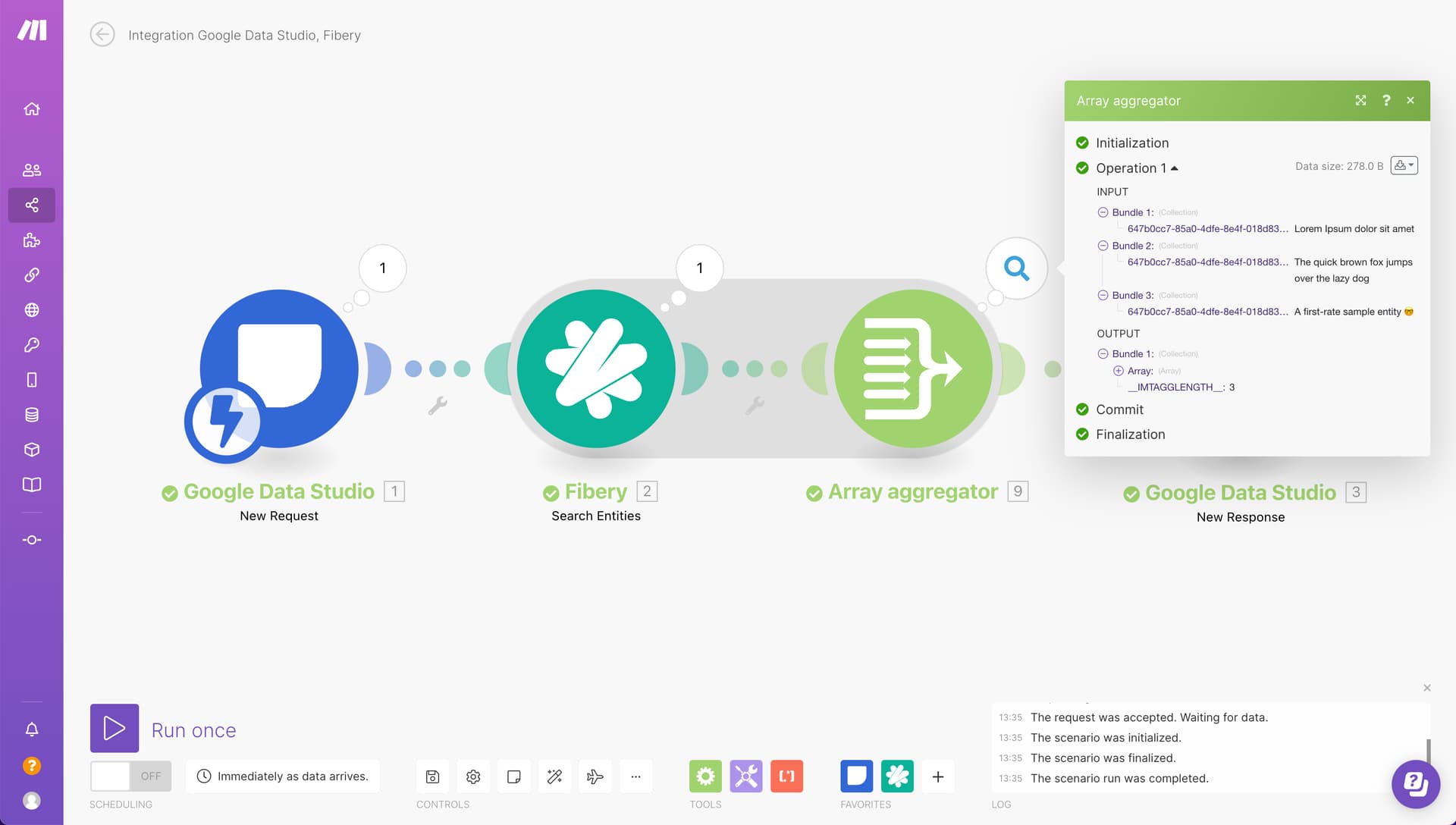The width and height of the screenshot is (1456, 825).
Task: Select the Initialization step
Action: tap(1131, 143)
